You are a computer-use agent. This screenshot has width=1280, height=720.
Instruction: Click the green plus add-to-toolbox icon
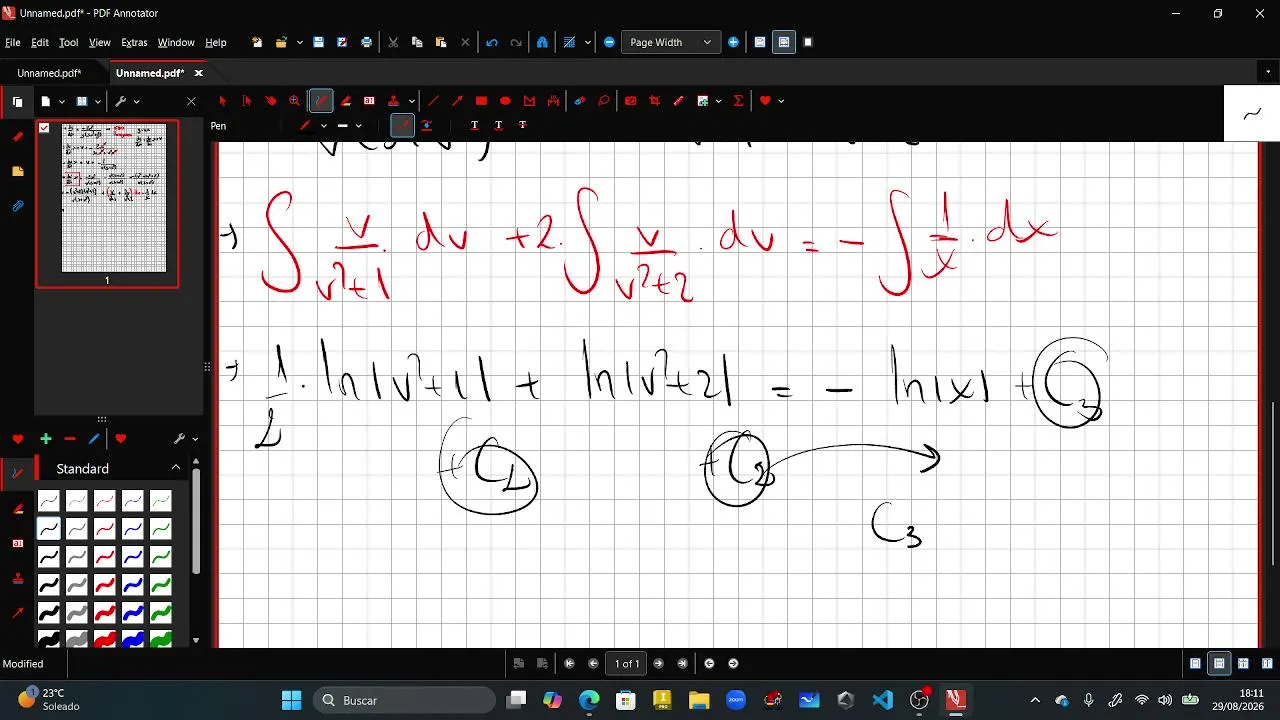click(45, 439)
